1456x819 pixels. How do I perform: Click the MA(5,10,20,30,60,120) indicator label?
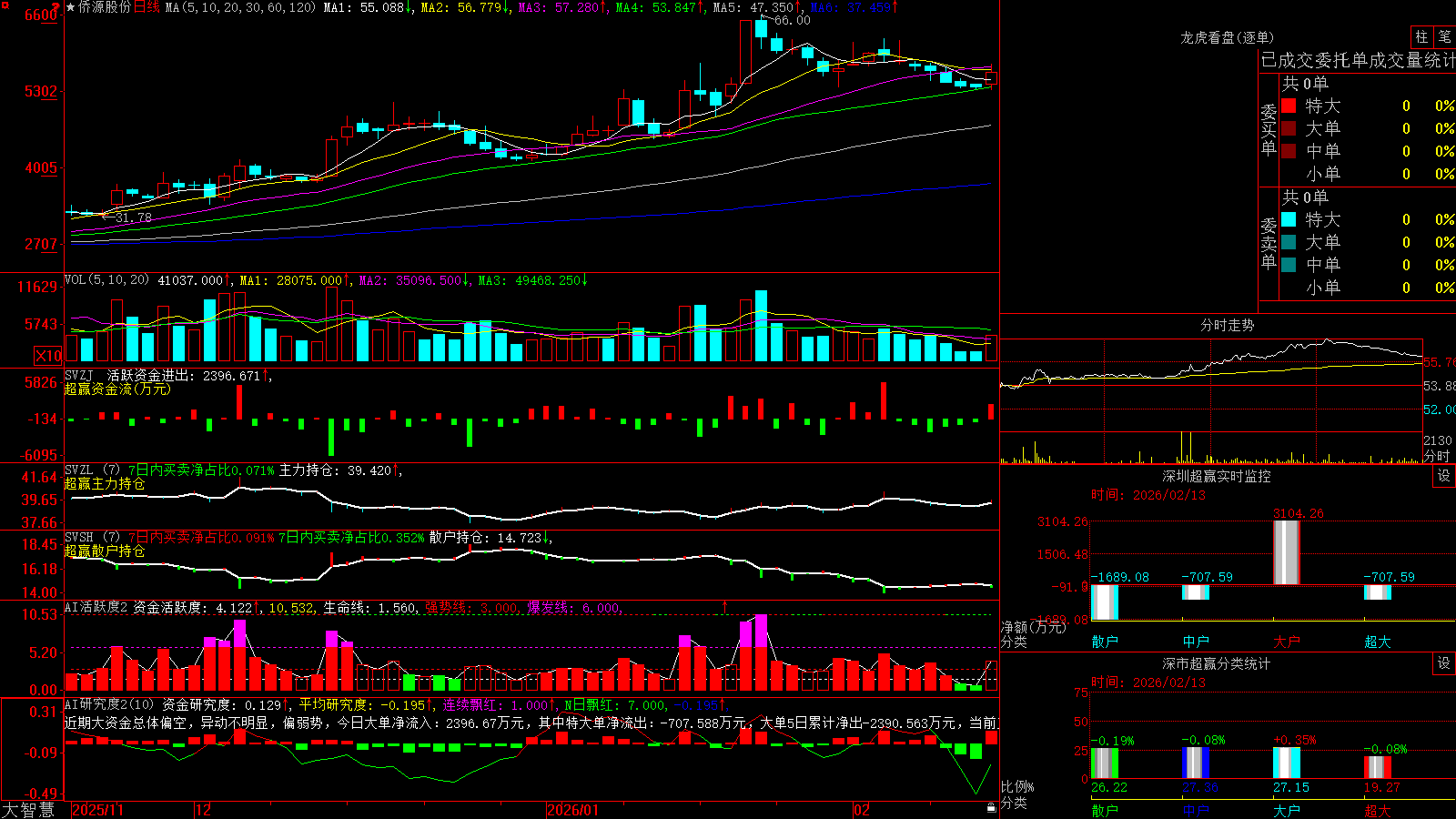(240, 7)
